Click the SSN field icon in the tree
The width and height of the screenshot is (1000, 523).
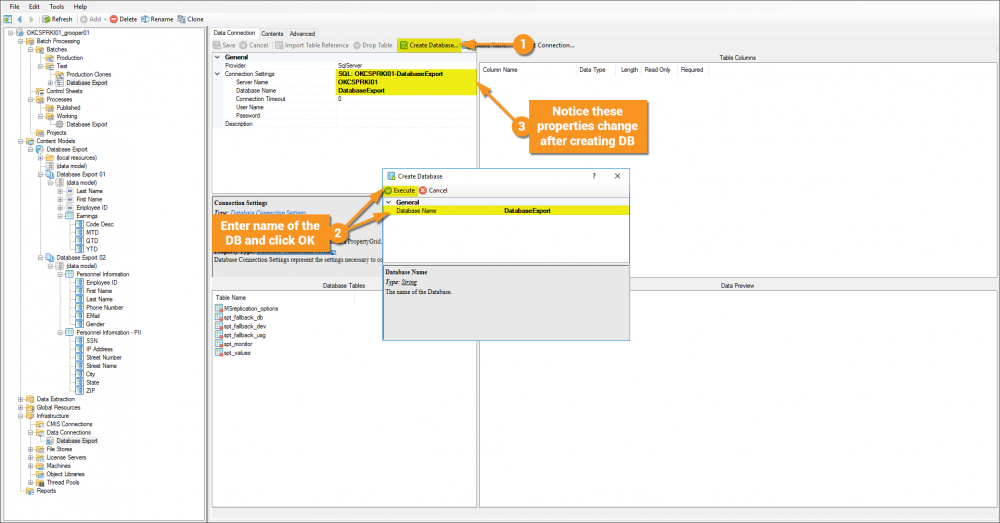80,341
